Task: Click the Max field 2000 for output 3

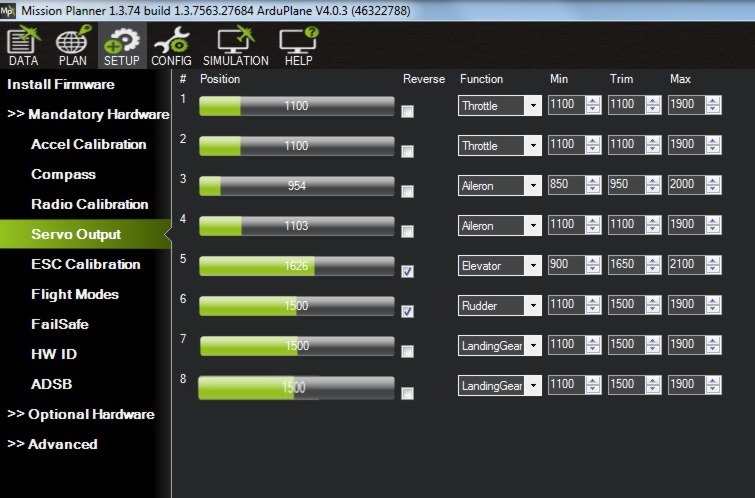Action: [687, 184]
